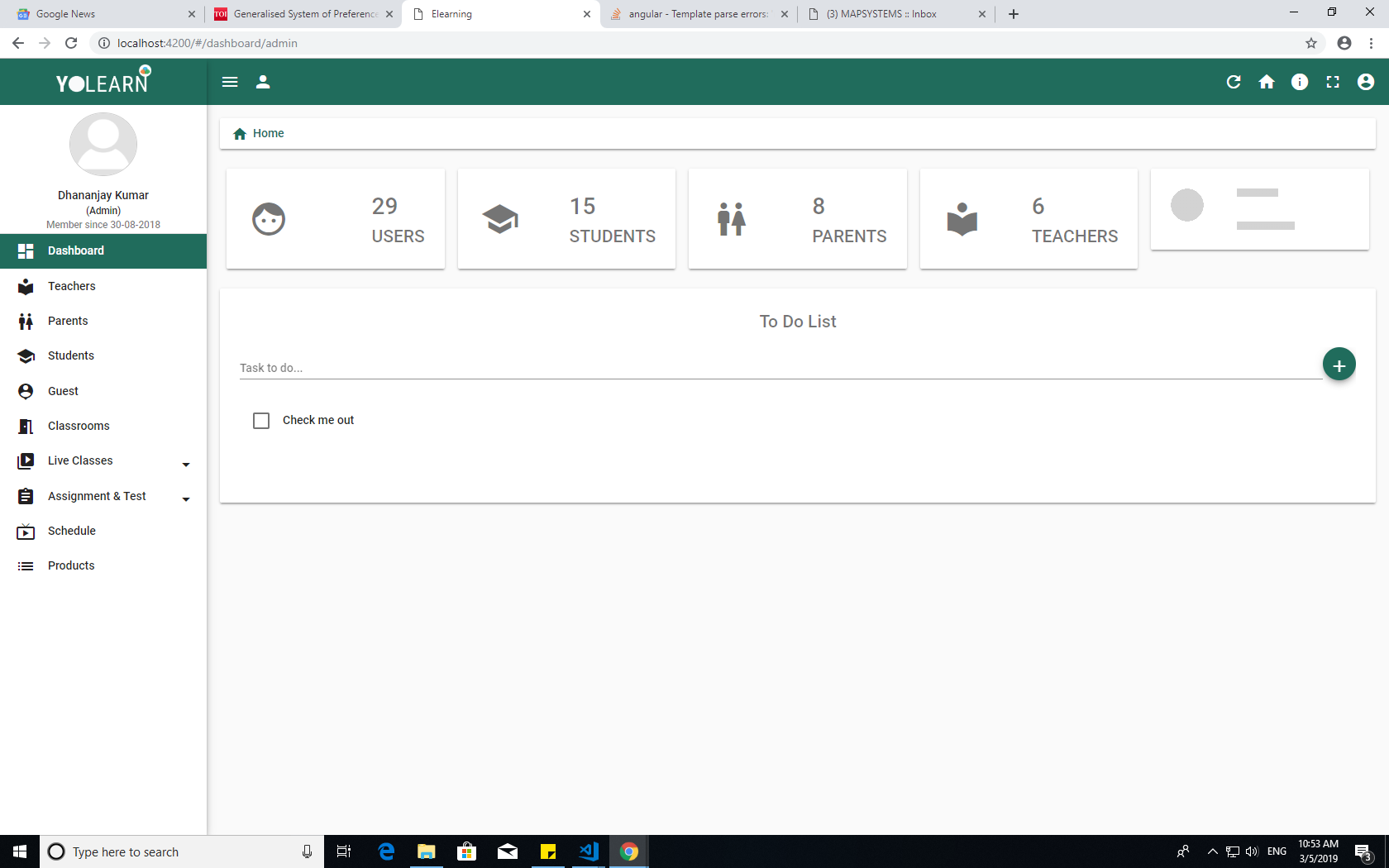1389x868 pixels.
Task: Toggle the hamburger sidebar menu icon
Action: (230, 82)
